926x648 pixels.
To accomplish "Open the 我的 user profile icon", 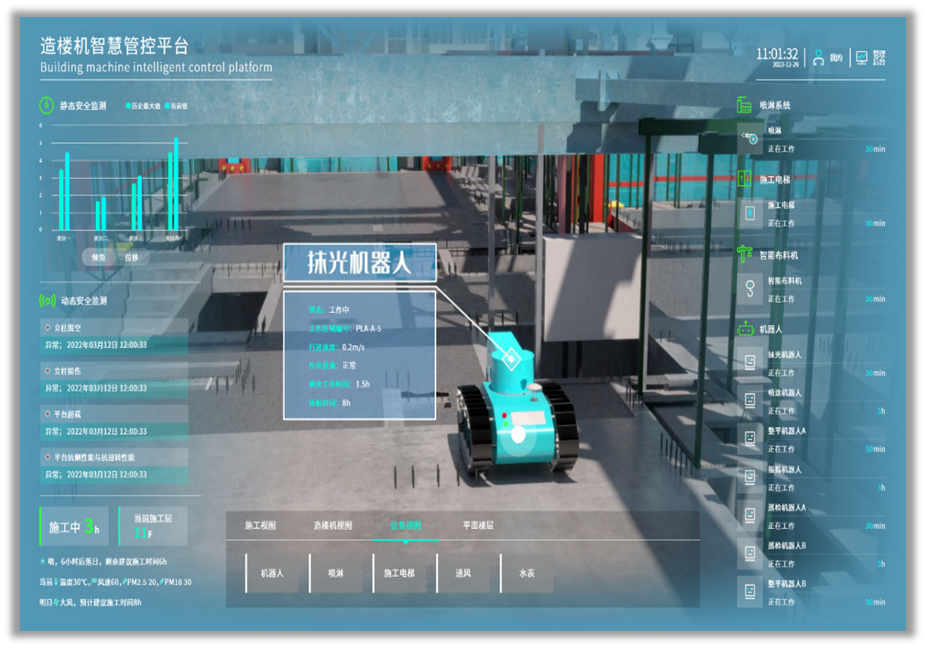I will pyautogui.click(x=818, y=57).
